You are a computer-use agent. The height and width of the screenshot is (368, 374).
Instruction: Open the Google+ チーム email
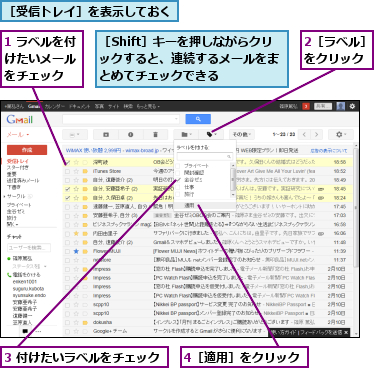(208, 331)
